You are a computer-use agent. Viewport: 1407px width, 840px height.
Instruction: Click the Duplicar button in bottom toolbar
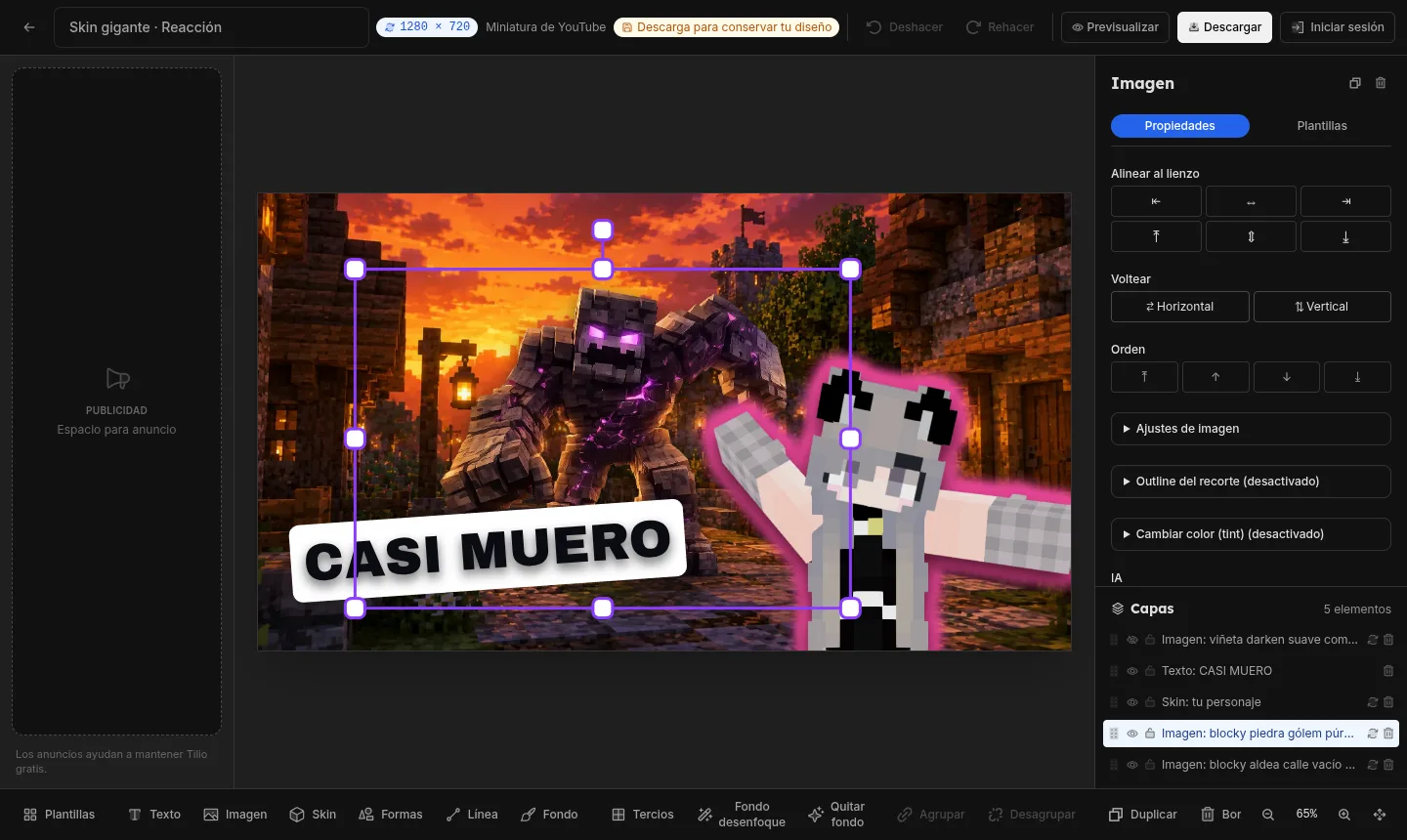(x=1142, y=815)
